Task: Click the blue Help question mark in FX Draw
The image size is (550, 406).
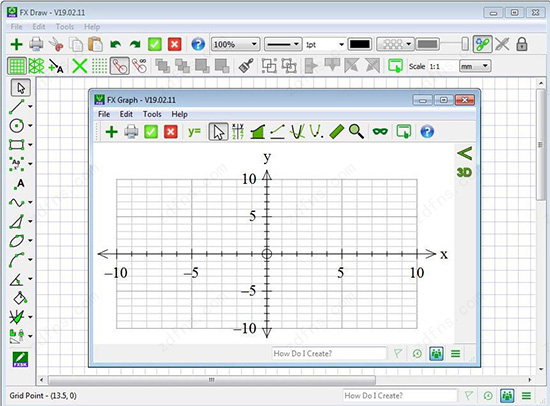Action: (x=198, y=44)
